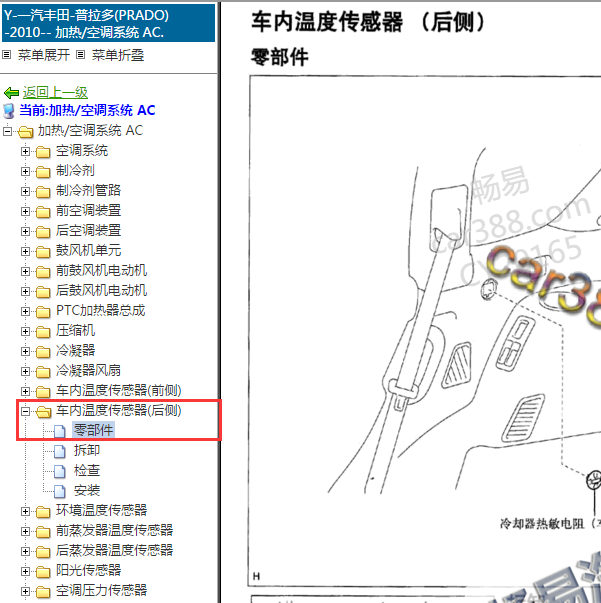Expand the 车内温度传感器(前侧) node

(x=25, y=391)
